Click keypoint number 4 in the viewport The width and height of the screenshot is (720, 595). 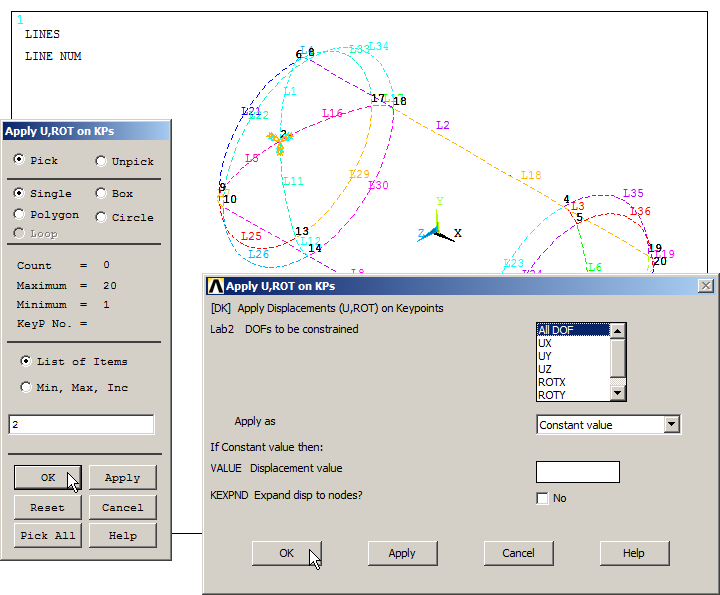pyautogui.click(x=566, y=199)
